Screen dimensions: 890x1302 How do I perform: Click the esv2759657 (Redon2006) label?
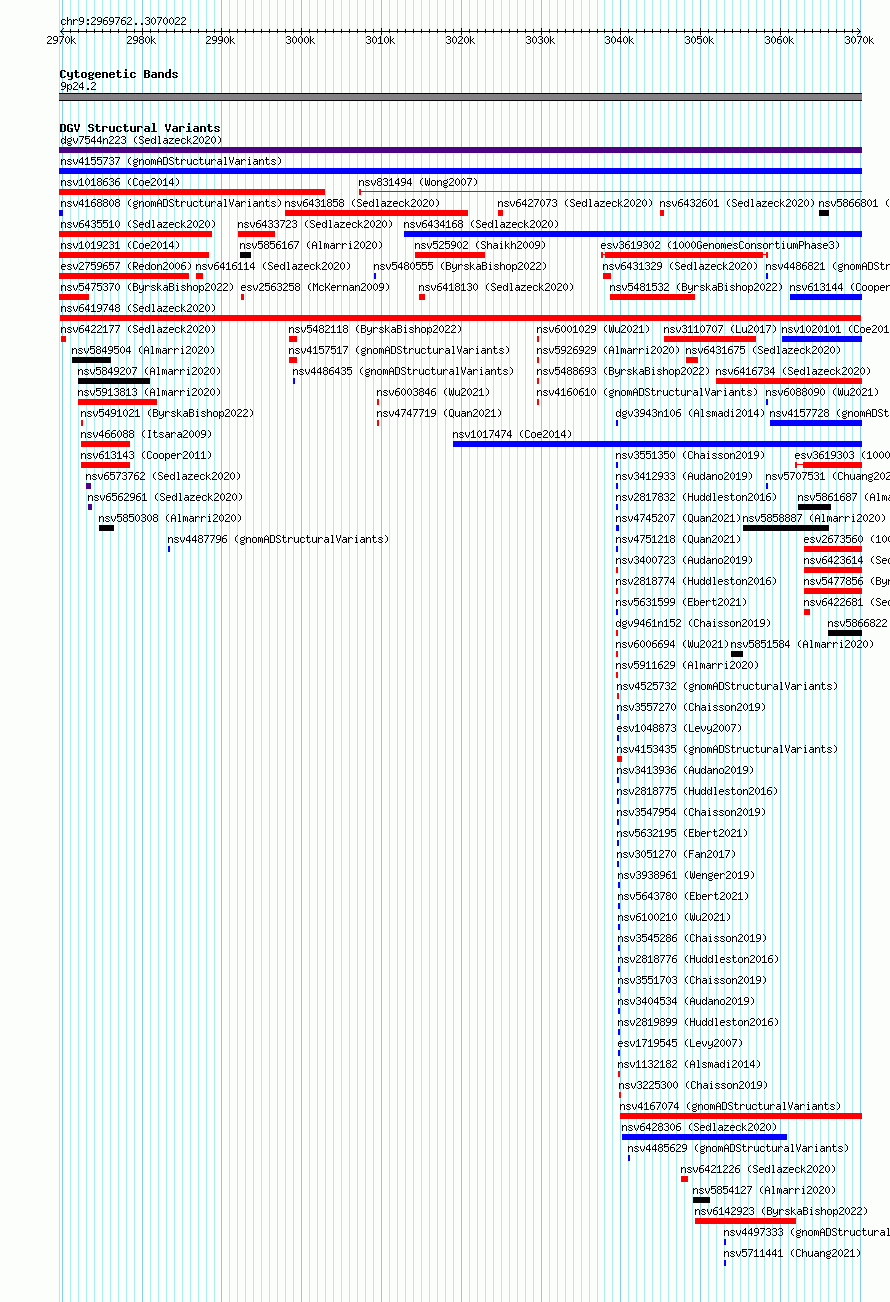(125, 266)
